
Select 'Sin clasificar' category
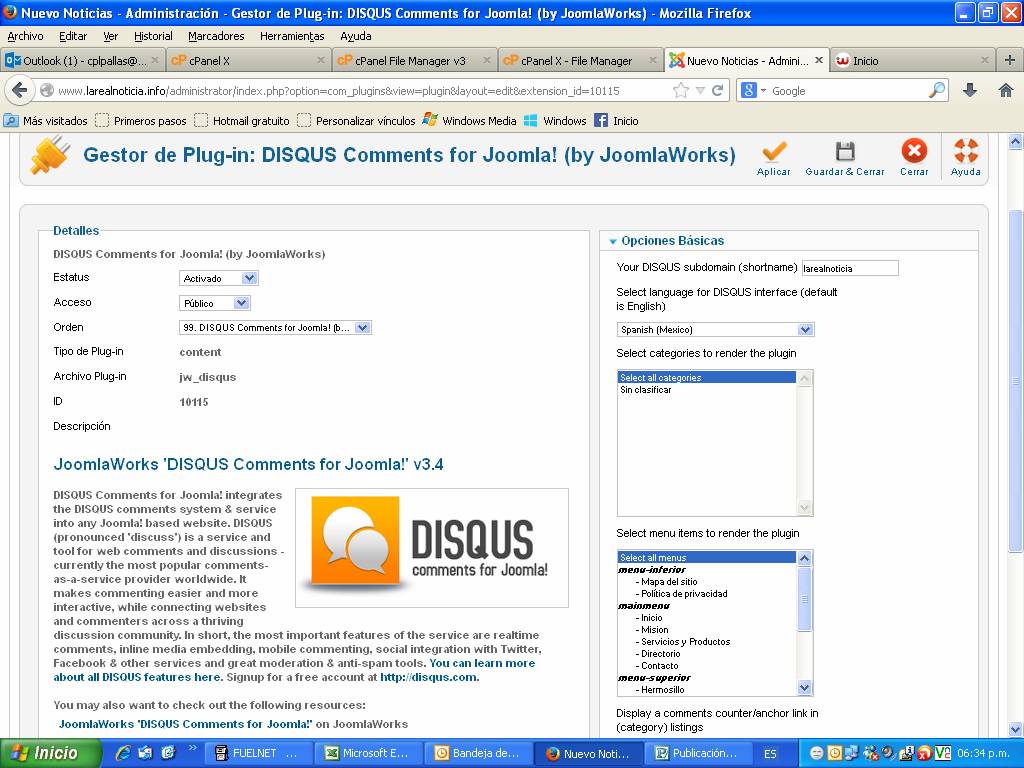click(x=707, y=390)
